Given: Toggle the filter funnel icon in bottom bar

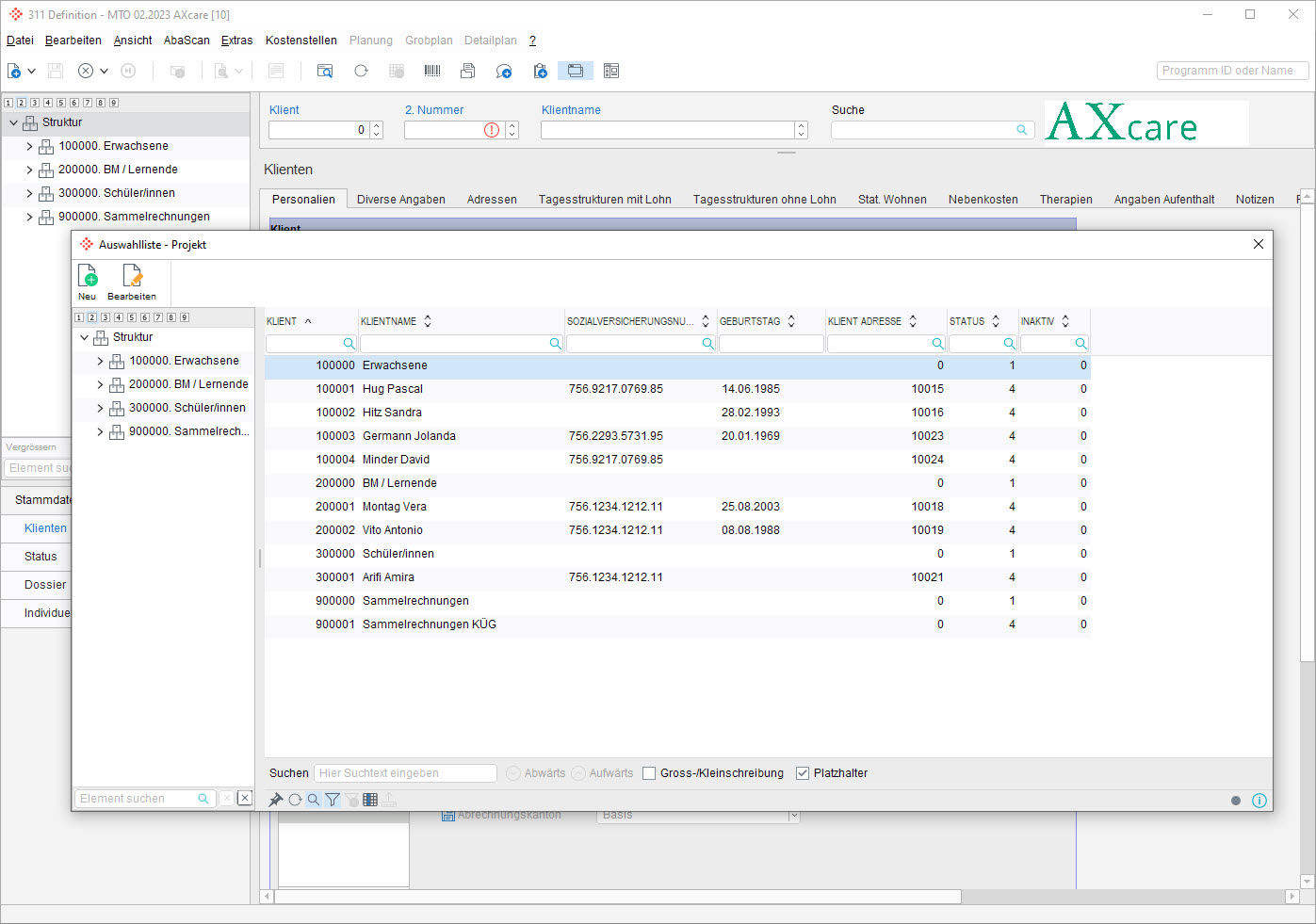Looking at the screenshot, I should (x=333, y=800).
